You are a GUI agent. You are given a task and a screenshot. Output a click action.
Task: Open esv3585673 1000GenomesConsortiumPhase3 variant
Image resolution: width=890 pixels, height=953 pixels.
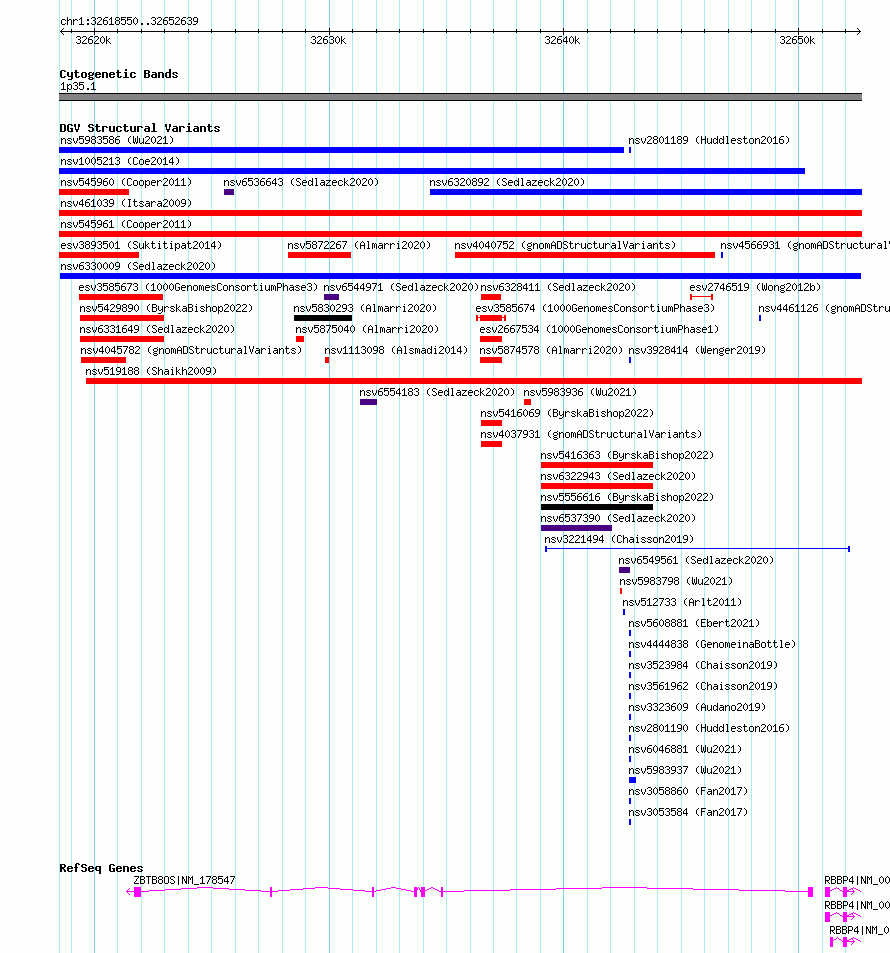click(x=198, y=287)
